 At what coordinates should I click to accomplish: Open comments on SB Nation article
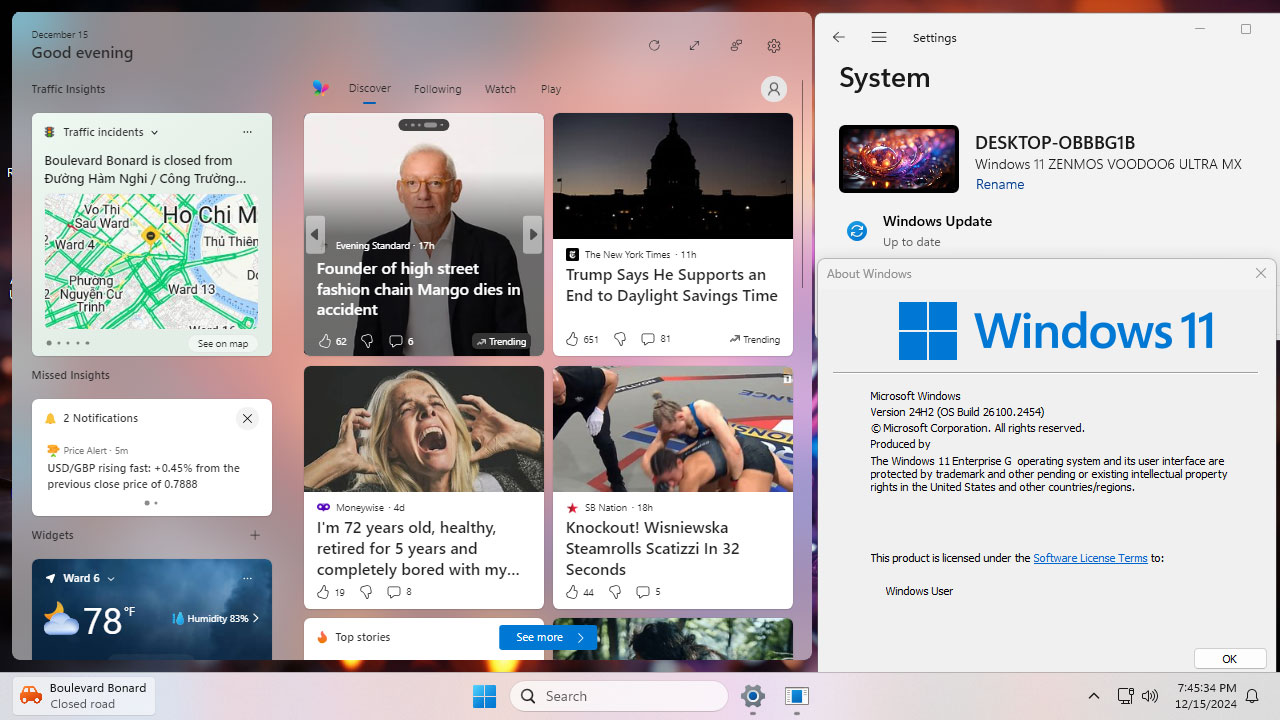(643, 592)
